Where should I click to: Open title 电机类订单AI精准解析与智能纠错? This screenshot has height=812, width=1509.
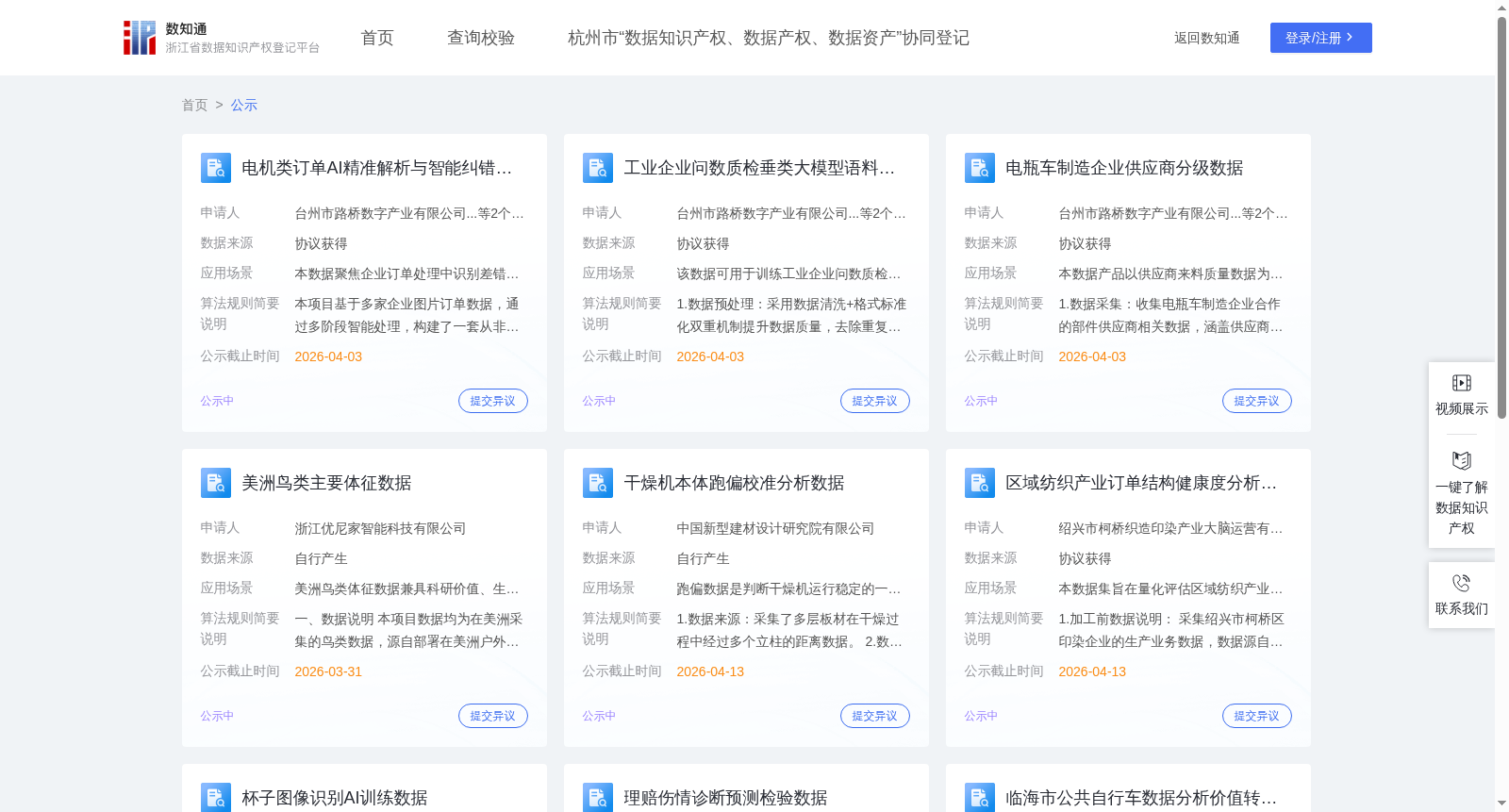tap(377, 168)
